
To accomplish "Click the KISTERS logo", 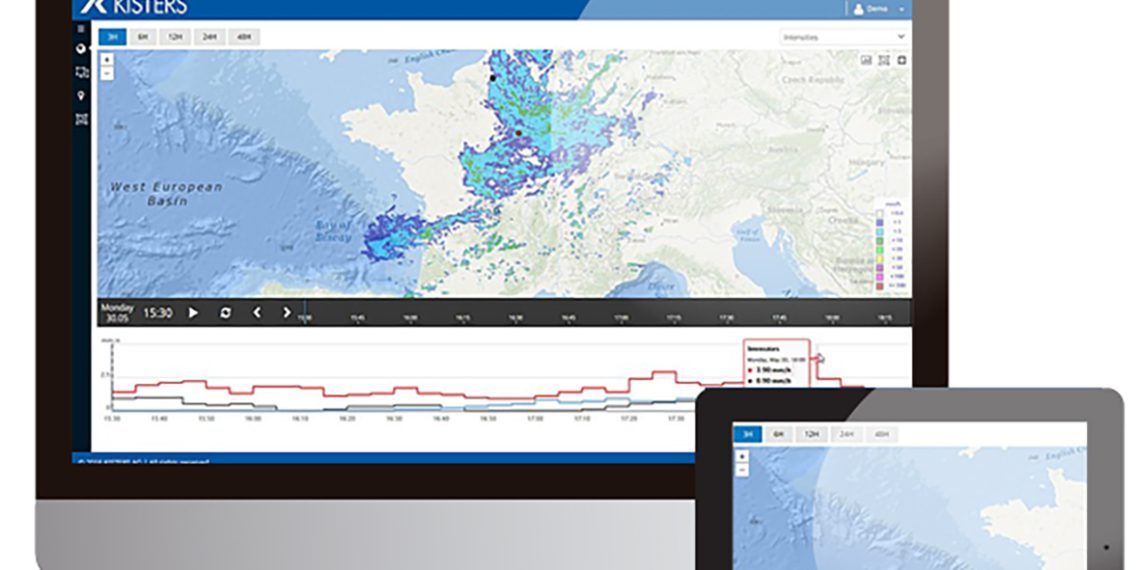I will point(134,7).
